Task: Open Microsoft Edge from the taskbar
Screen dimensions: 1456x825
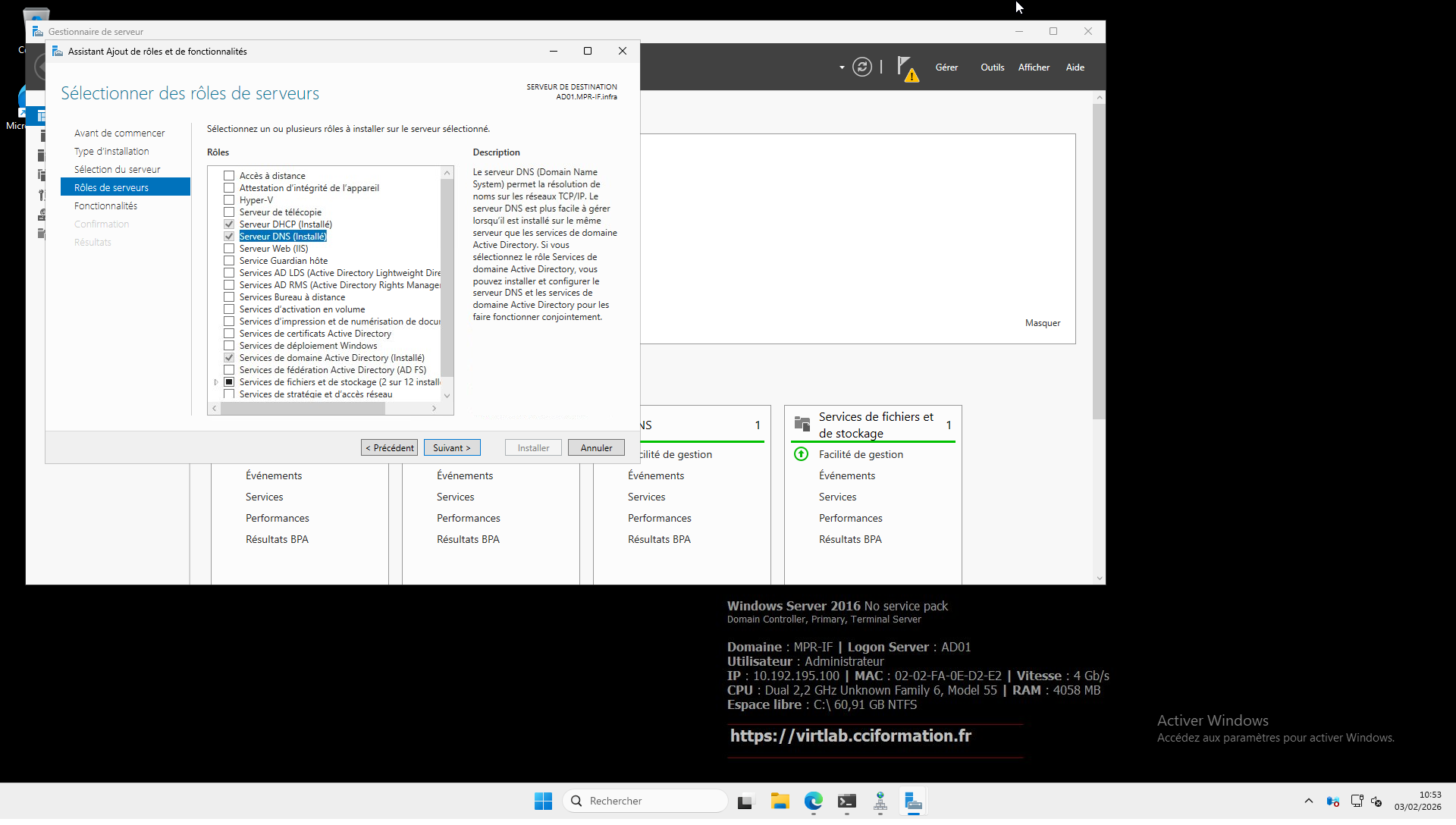Action: click(813, 801)
